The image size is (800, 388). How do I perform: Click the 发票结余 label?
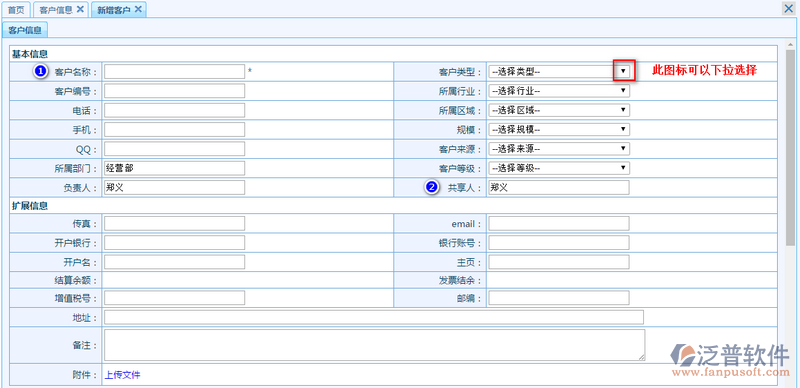[460, 280]
